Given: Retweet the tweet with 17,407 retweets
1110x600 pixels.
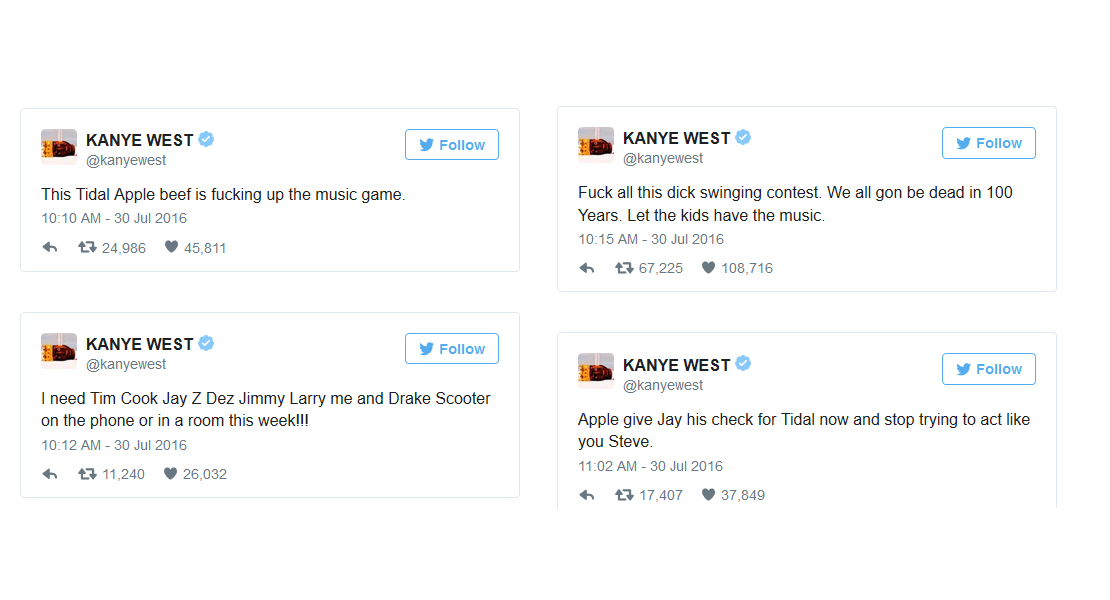Looking at the screenshot, I should point(624,495).
